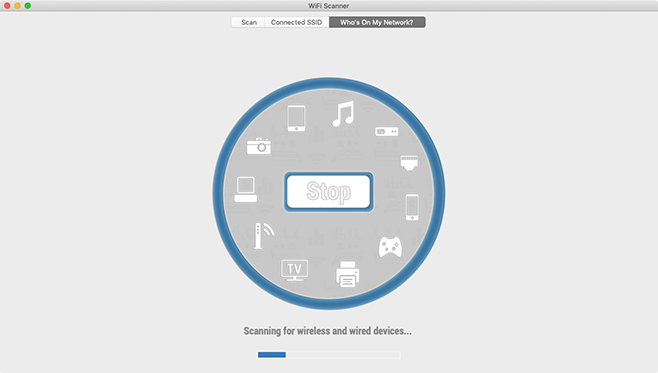Maximize the WiFi Scanner window
The image size is (658, 373).
(x=28, y=5)
